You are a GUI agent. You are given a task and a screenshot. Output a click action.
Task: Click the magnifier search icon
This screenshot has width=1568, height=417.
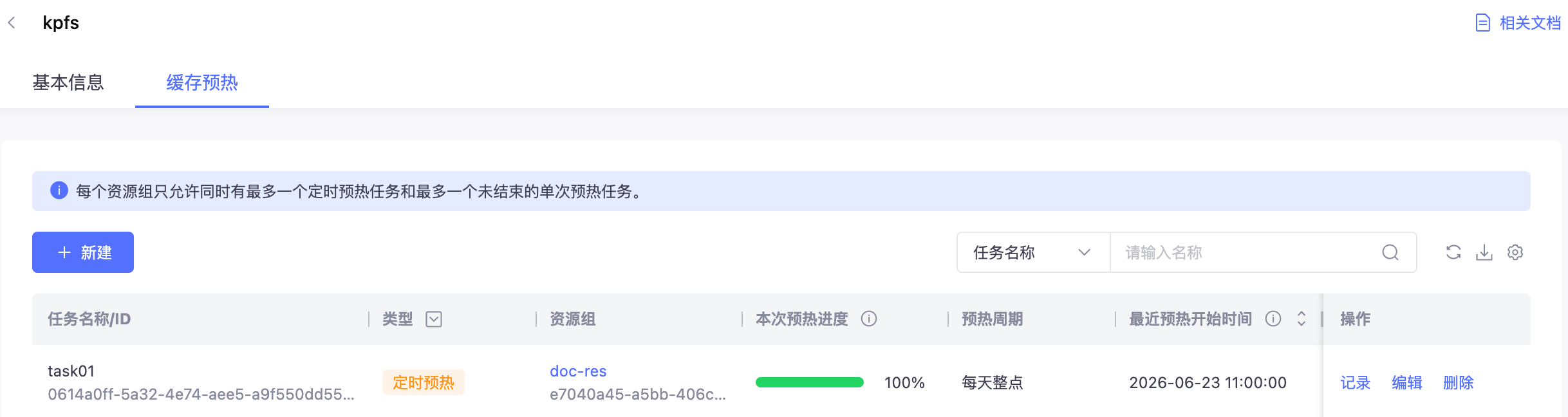pyautogui.click(x=1390, y=252)
